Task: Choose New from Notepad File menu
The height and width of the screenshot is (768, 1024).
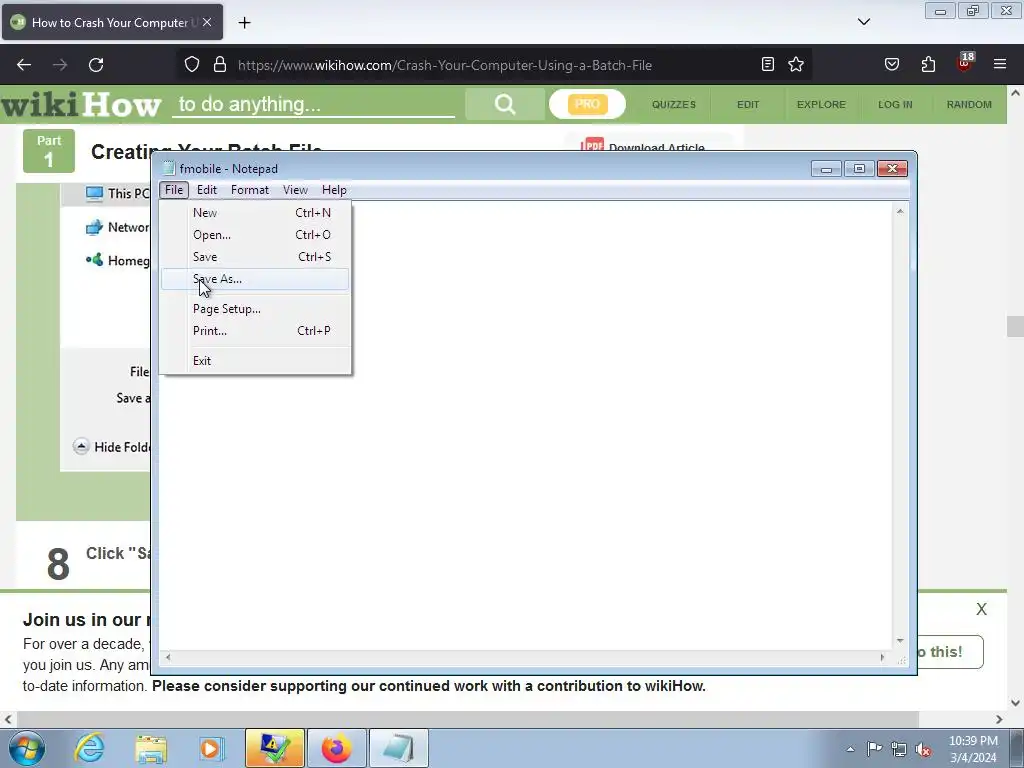Action: point(255,213)
